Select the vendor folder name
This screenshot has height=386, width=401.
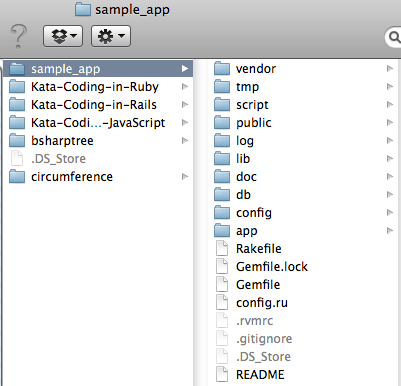click(x=256, y=69)
